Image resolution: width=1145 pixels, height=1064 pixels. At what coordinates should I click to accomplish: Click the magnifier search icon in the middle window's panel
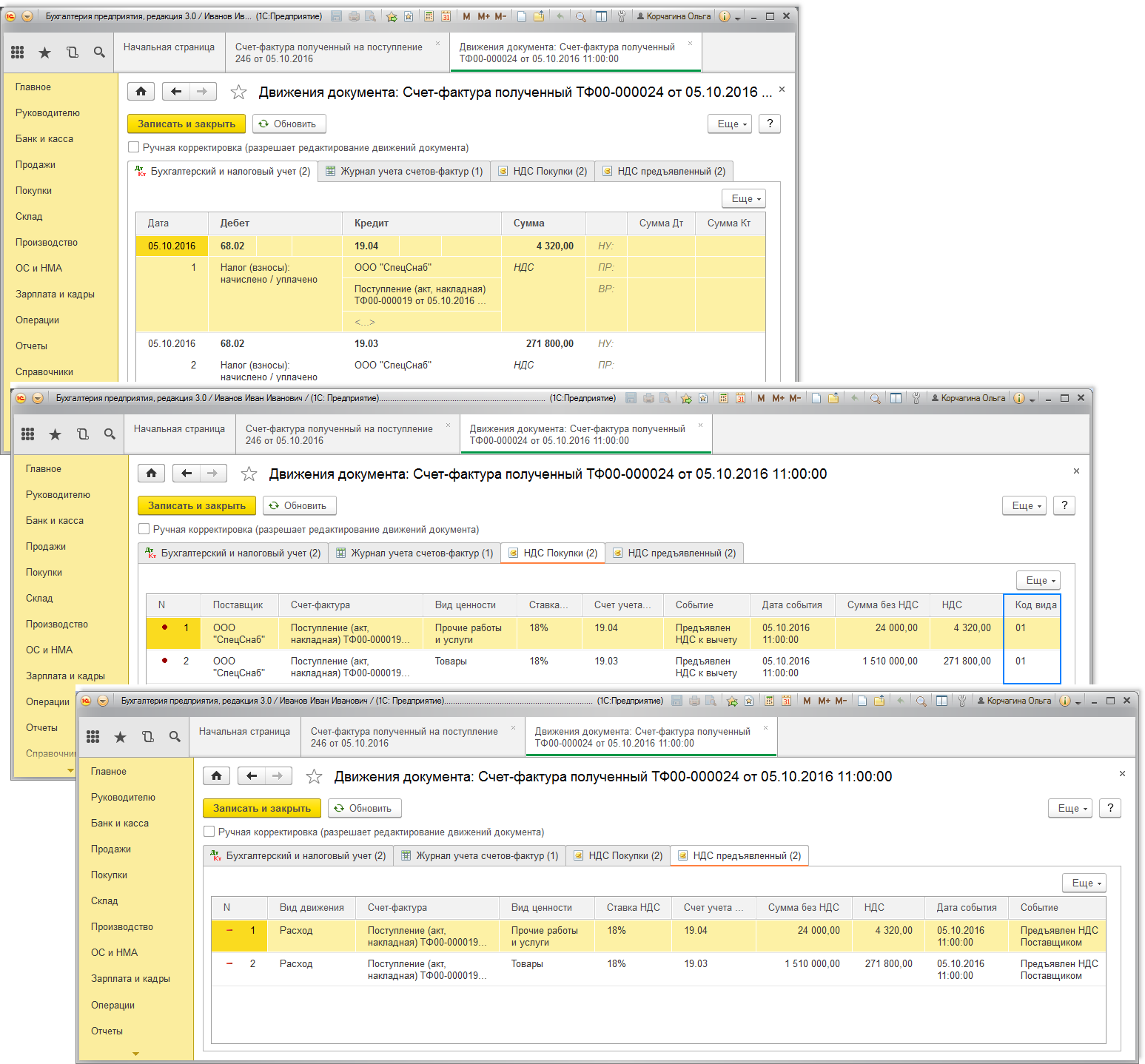coord(110,434)
